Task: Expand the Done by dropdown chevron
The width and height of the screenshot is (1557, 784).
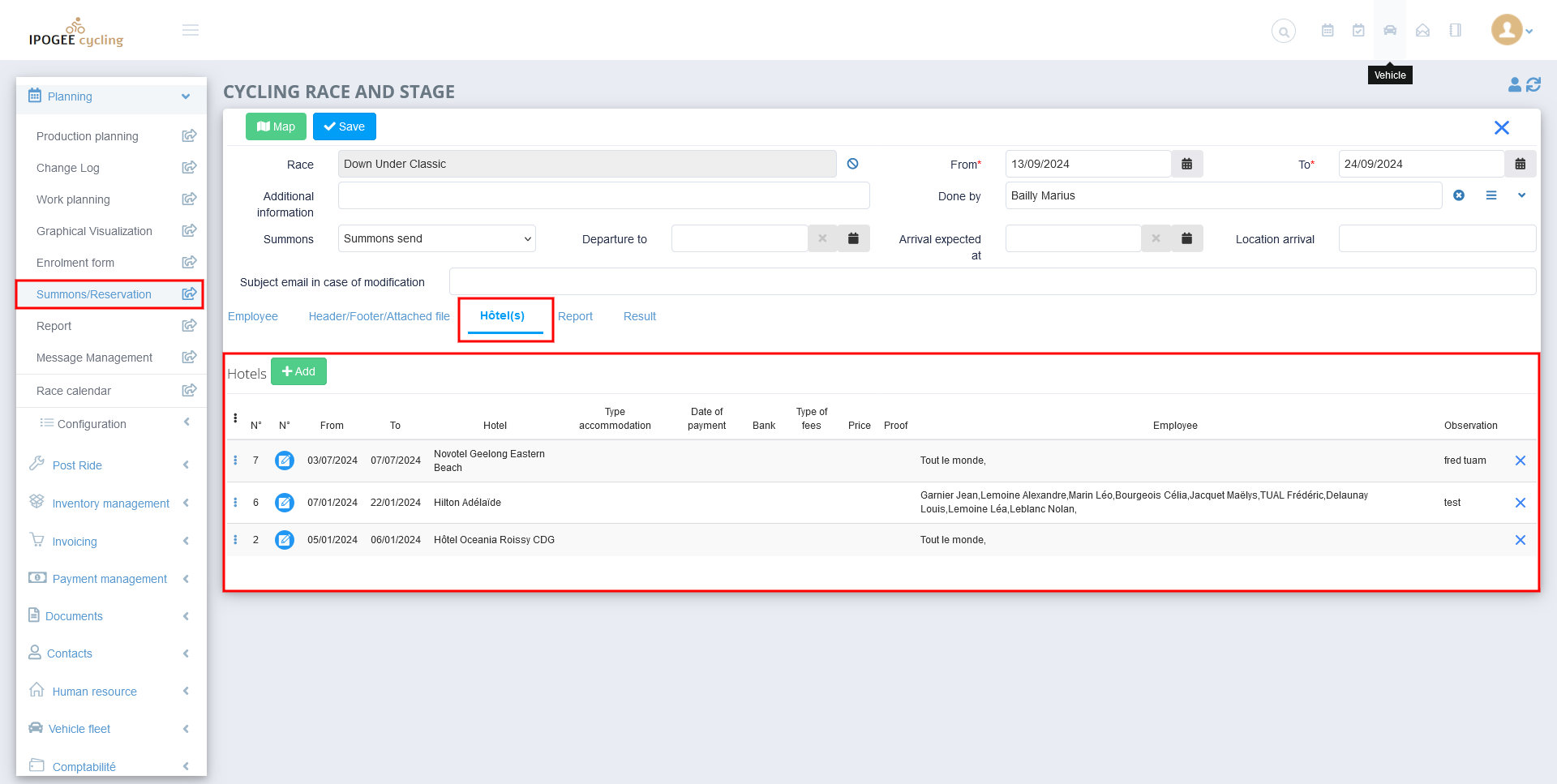Action: click(1522, 195)
